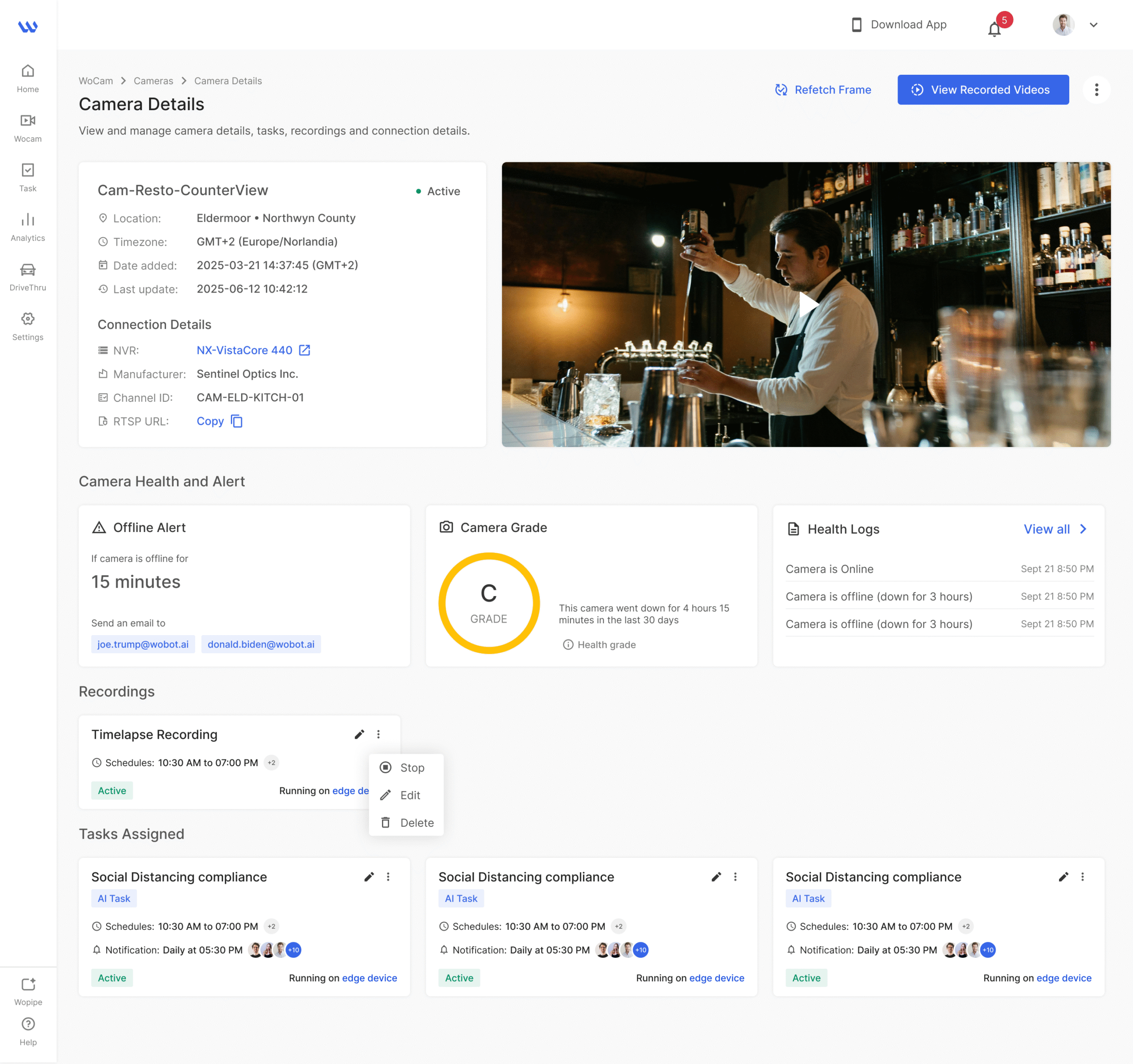Image resolution: width=1133 pixels, height=1064 pixels.
Task: Click the donald.biden@wobot.ai email chip
Action: click(261, 644)
